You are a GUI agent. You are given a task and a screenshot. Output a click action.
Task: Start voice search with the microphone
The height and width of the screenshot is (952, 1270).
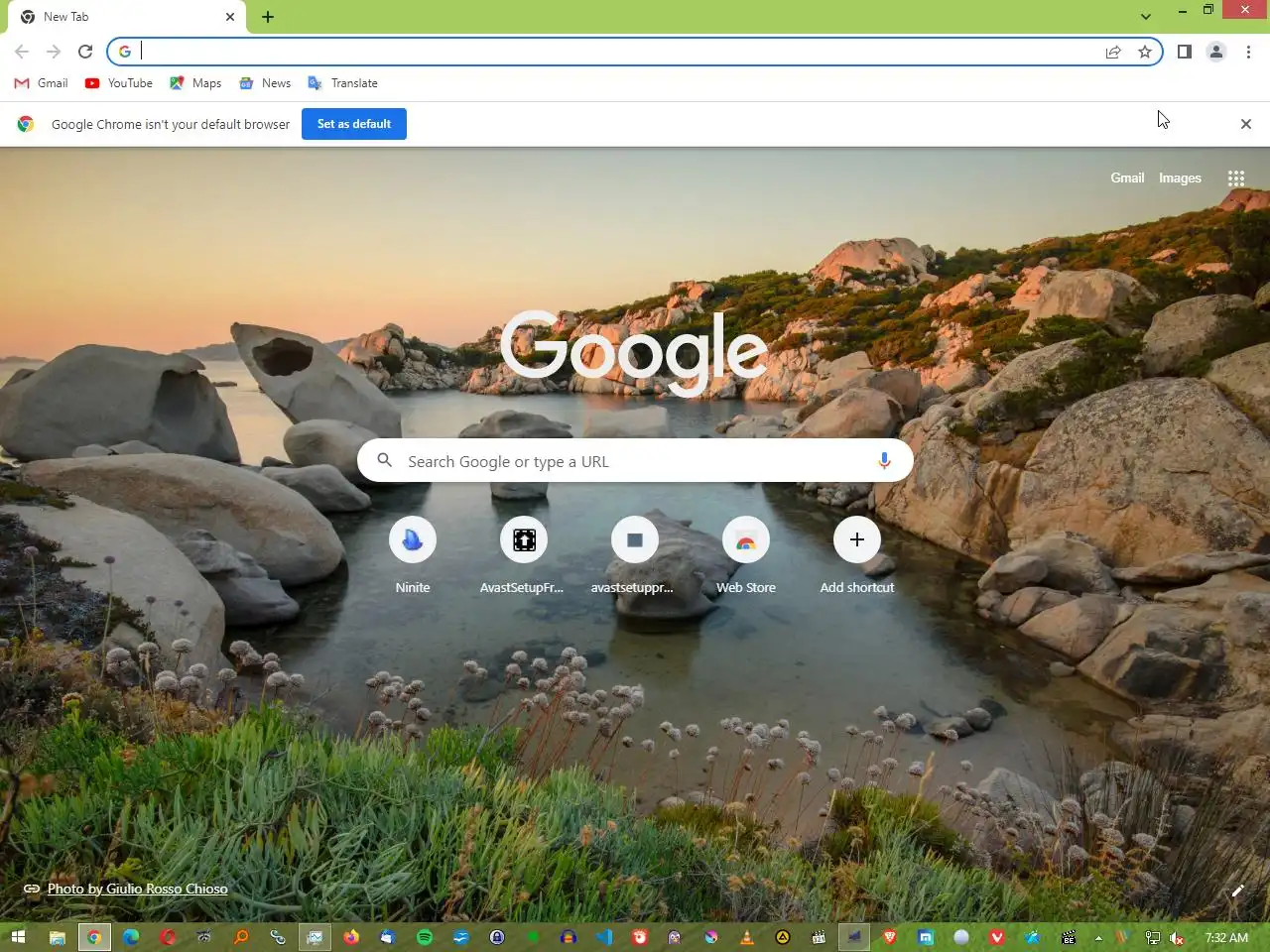click(884, 461)
